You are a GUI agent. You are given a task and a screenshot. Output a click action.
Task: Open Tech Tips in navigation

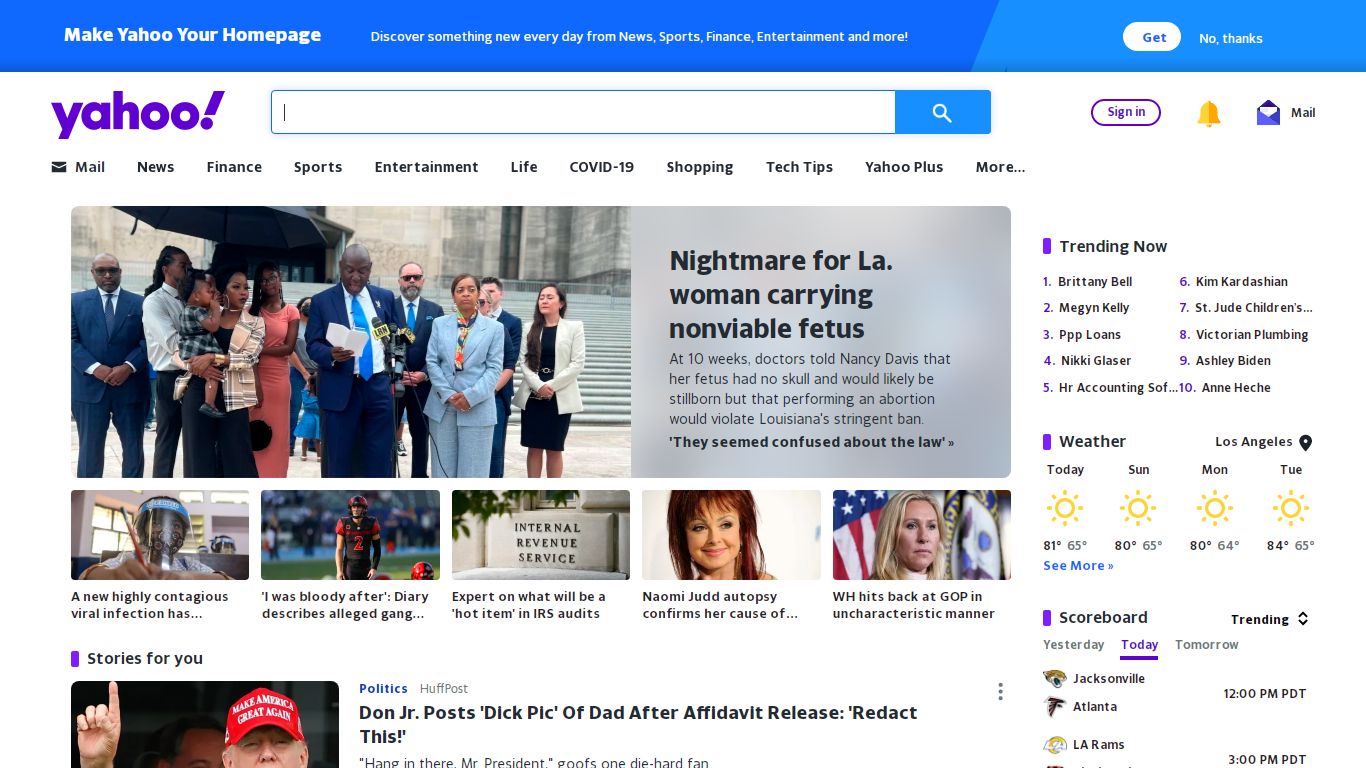coord(799,167)
